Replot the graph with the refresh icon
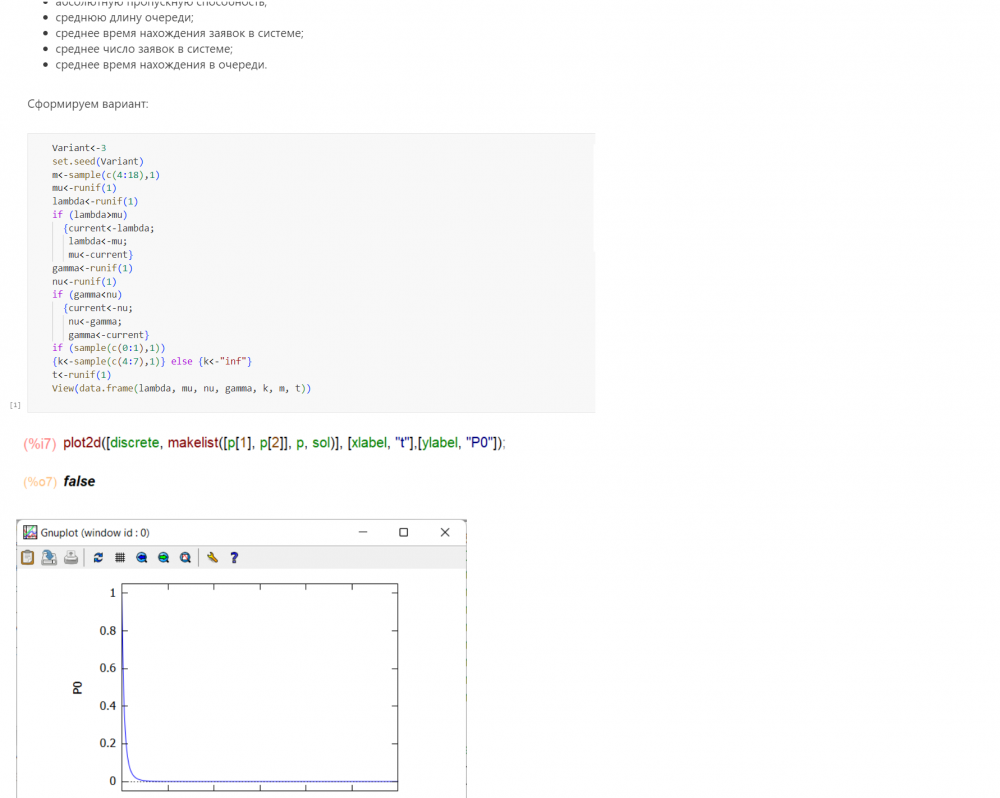Image resolution: width=1000 pixels, height=798 pixels. coord(98,558)
